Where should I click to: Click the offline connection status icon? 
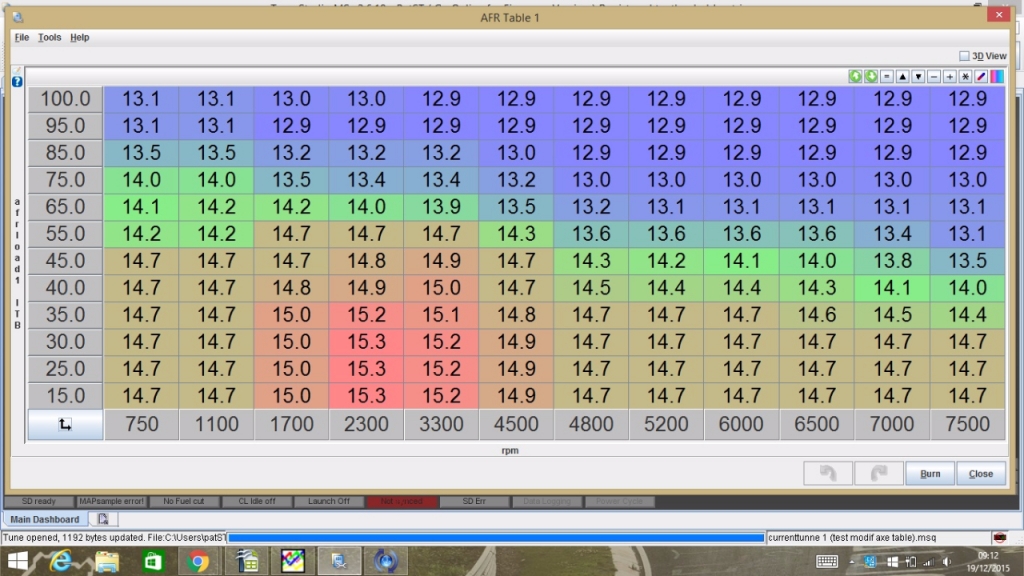(x=999, y=537)
